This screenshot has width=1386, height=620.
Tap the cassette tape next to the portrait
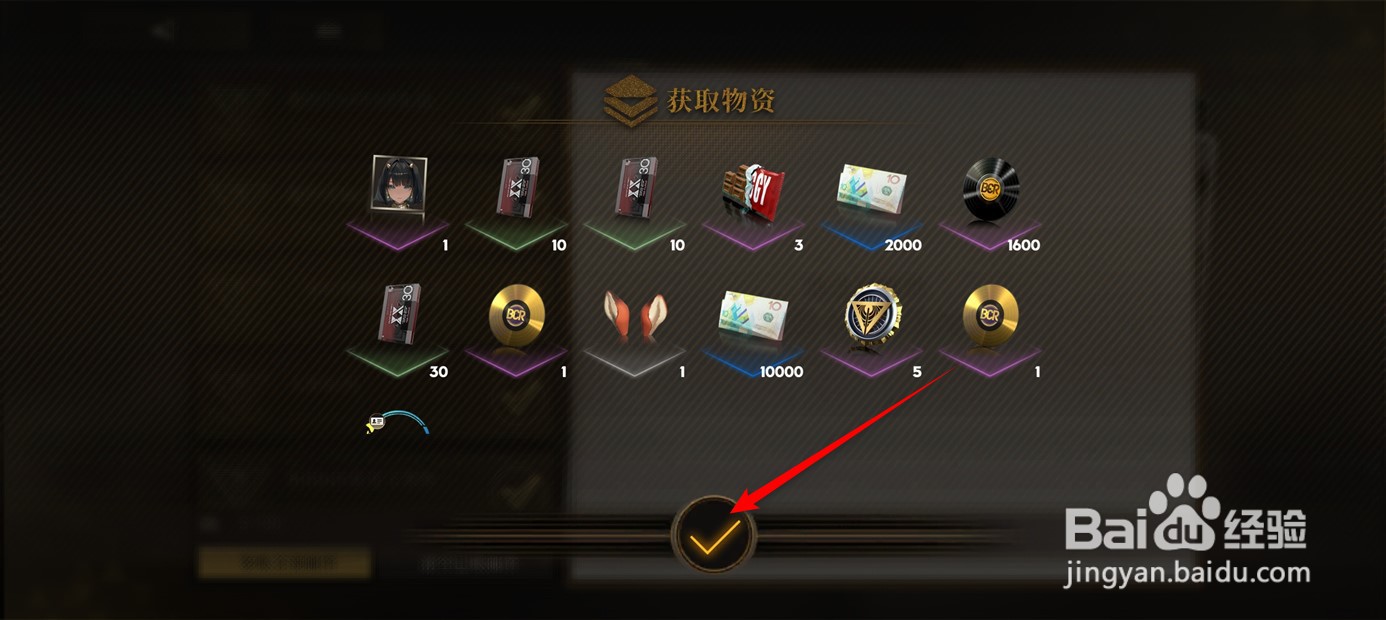click(x=518, y=188)
